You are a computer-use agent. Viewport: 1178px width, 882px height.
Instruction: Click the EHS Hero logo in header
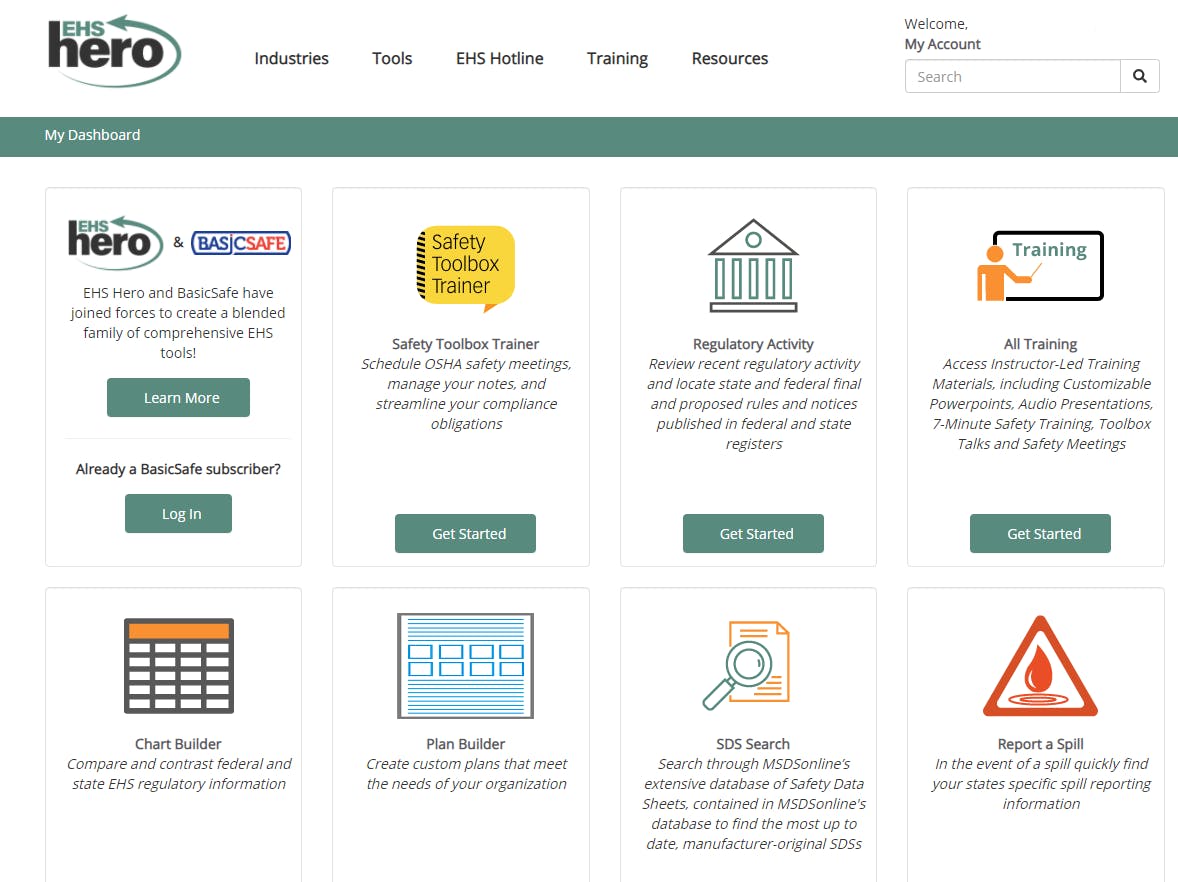[114, 51]
